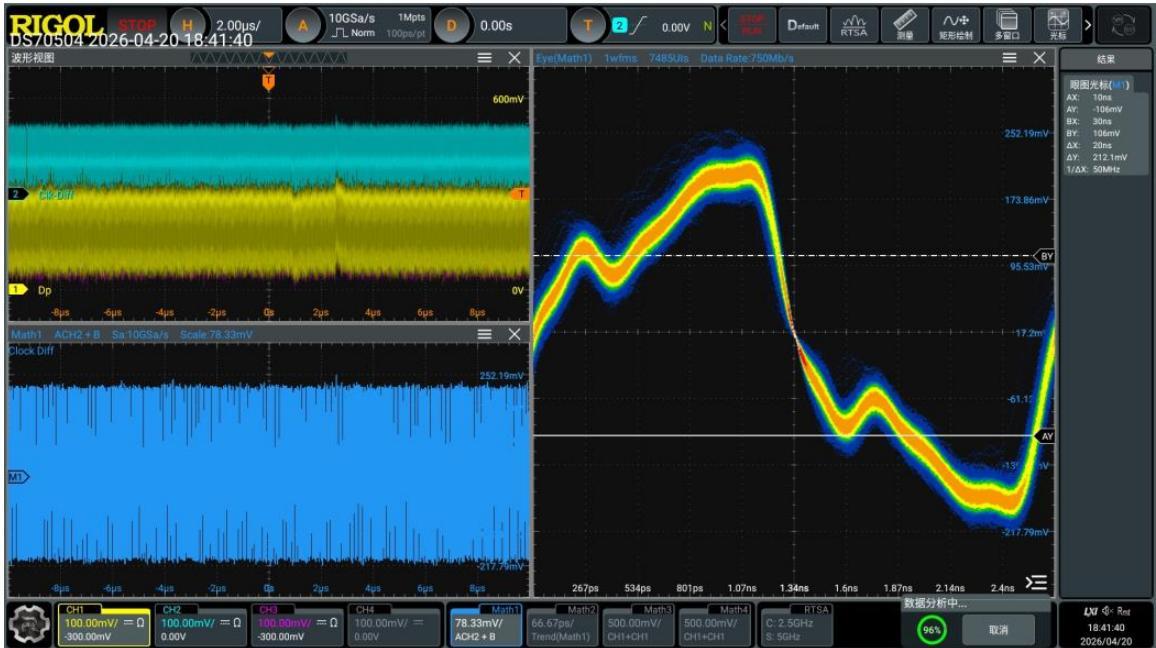Open the RTSA label in the bottom bar
This screenshot has width=1156, height=648.
coord(797,624)
